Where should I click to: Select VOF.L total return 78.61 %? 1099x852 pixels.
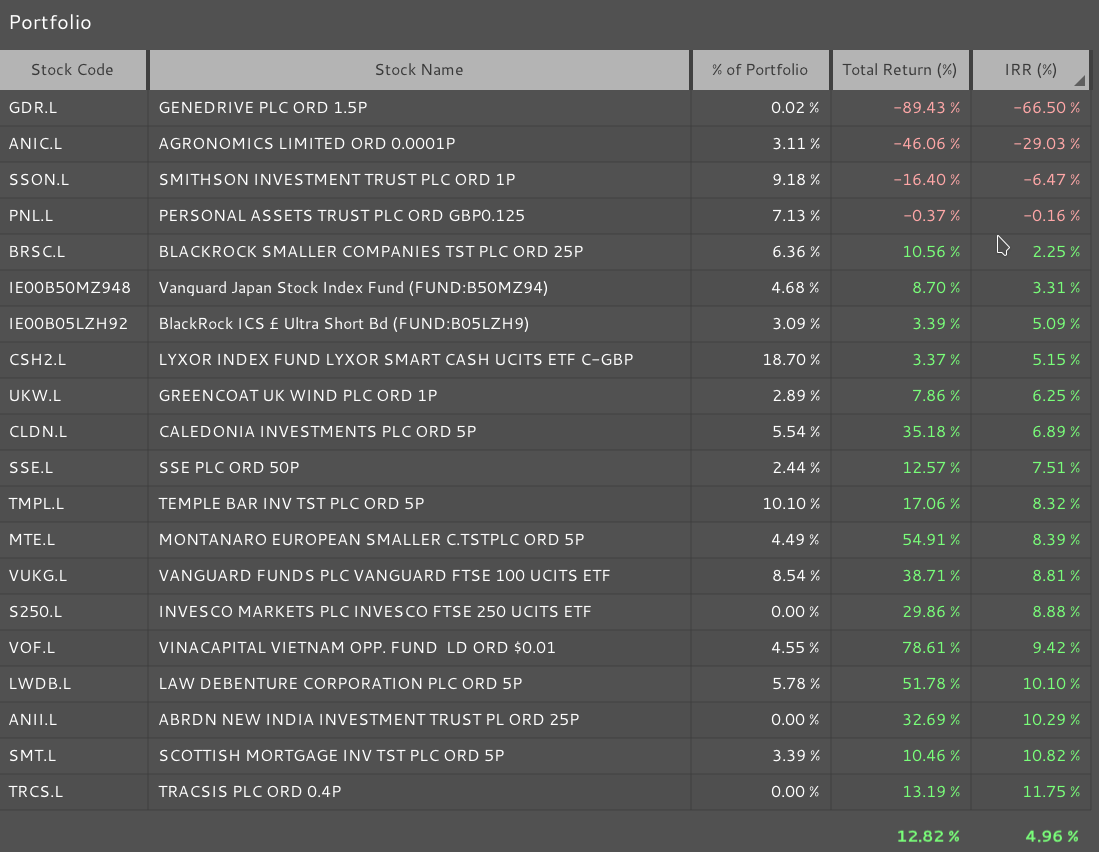[x=931, y=648]
